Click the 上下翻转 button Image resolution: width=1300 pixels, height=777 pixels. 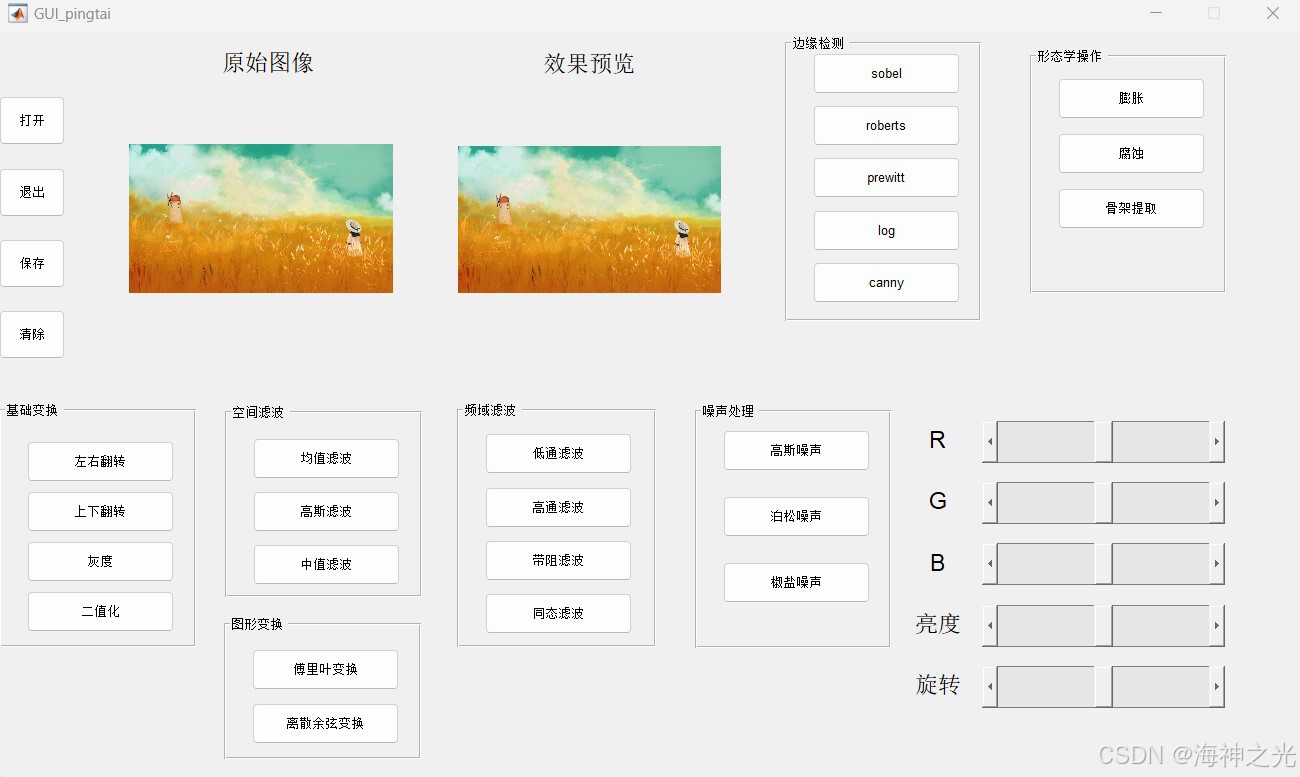click(x=100, y=511)
